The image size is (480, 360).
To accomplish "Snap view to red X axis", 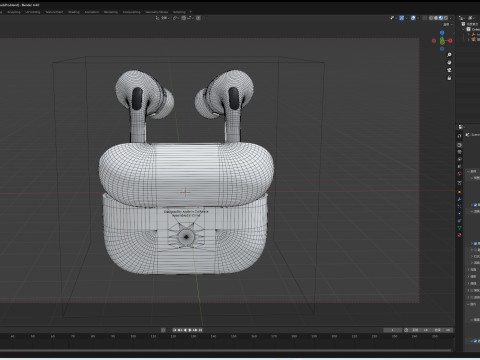I will click(450, 41).
